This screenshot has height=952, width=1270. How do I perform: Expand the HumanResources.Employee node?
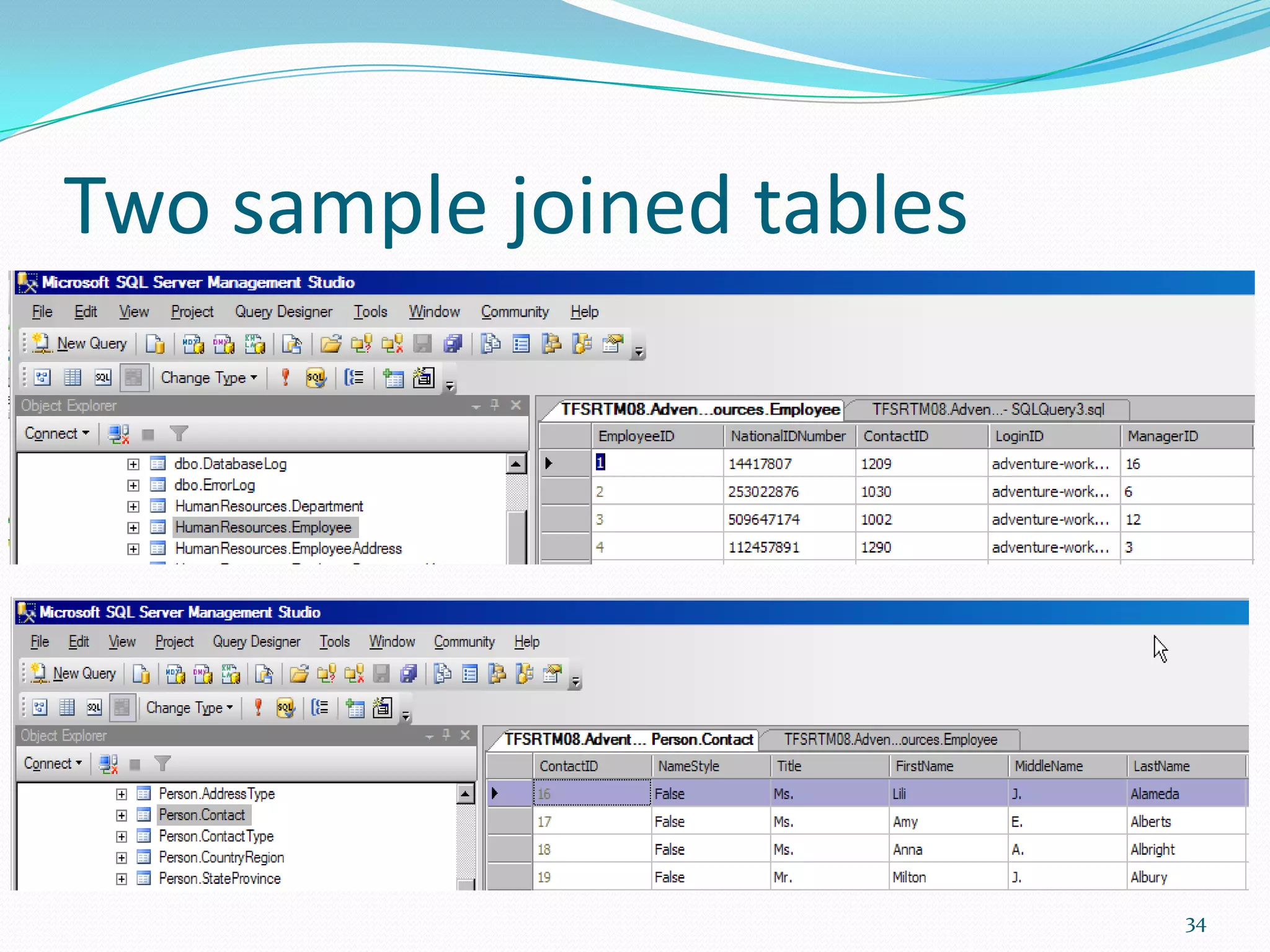pos(133,527)
